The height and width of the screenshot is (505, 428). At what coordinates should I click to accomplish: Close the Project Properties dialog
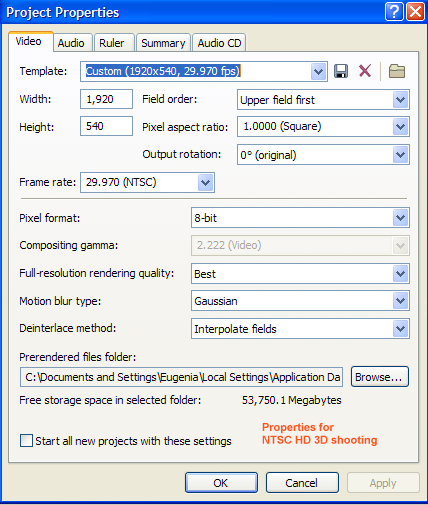(x=416, y=12)
